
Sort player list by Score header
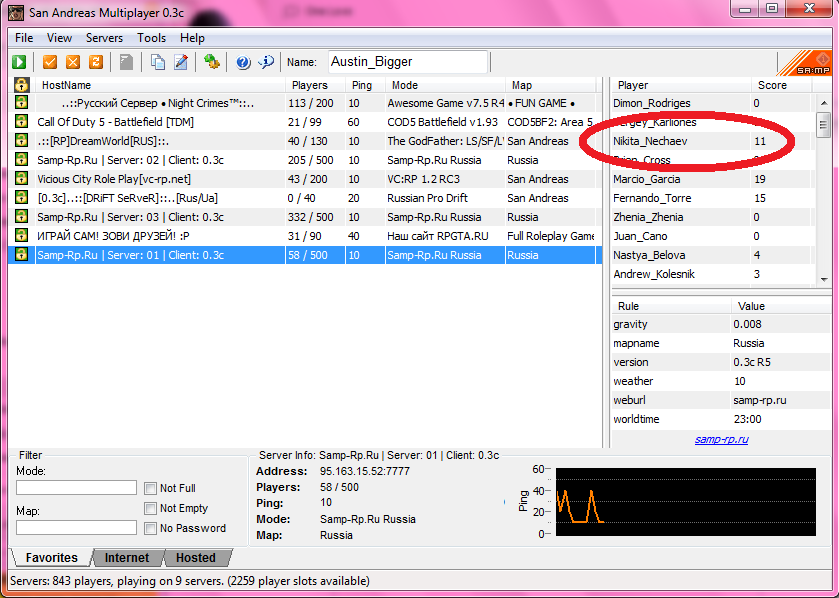(x=781, y=85)
